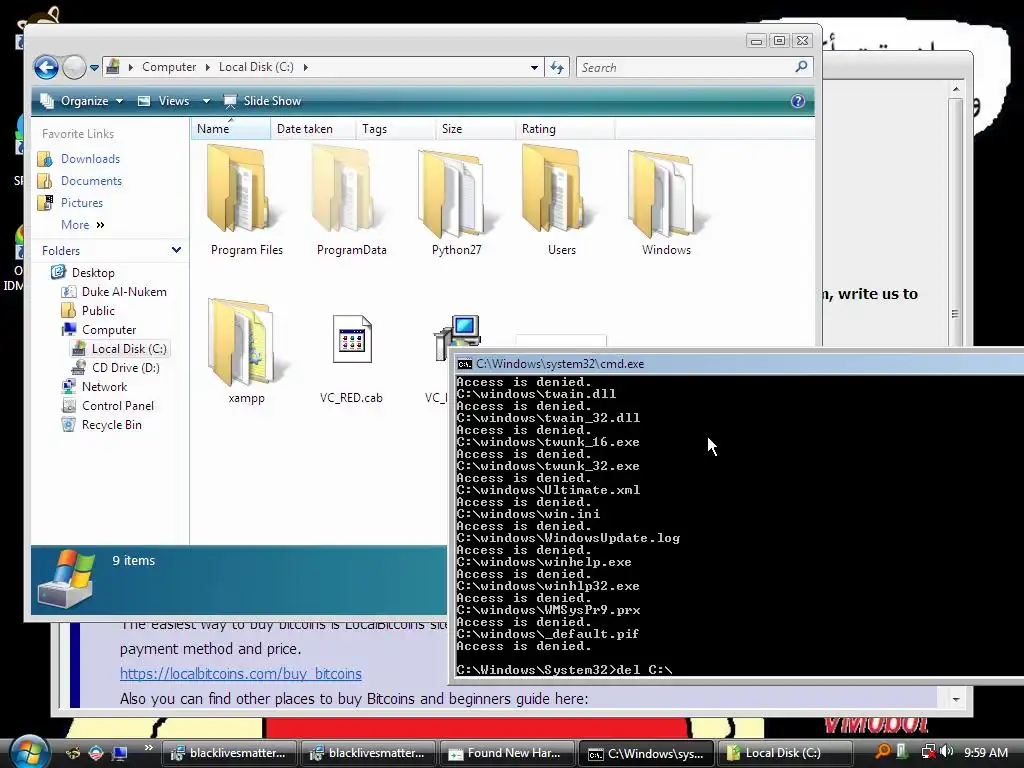The image size is (1024, 768).
Task: Start the Slide Show
Action: (263, 101)
